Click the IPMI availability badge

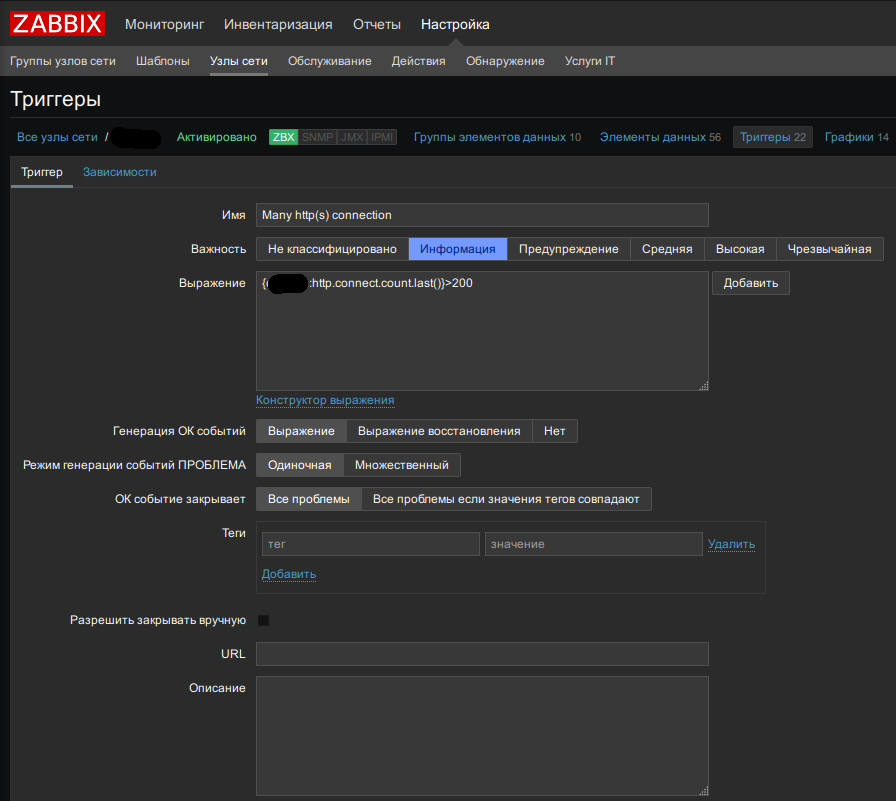[x=383, y=137]
